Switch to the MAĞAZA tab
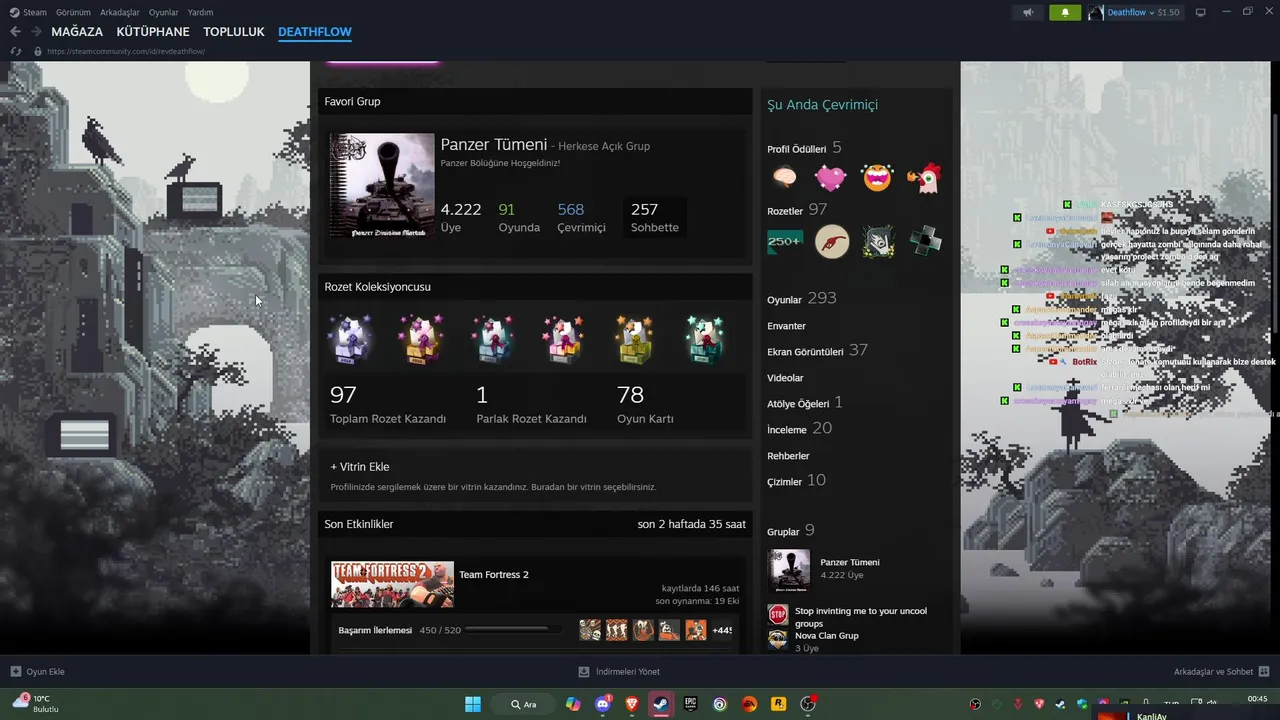The image size is (1280, 720). [x=77, y=32]
